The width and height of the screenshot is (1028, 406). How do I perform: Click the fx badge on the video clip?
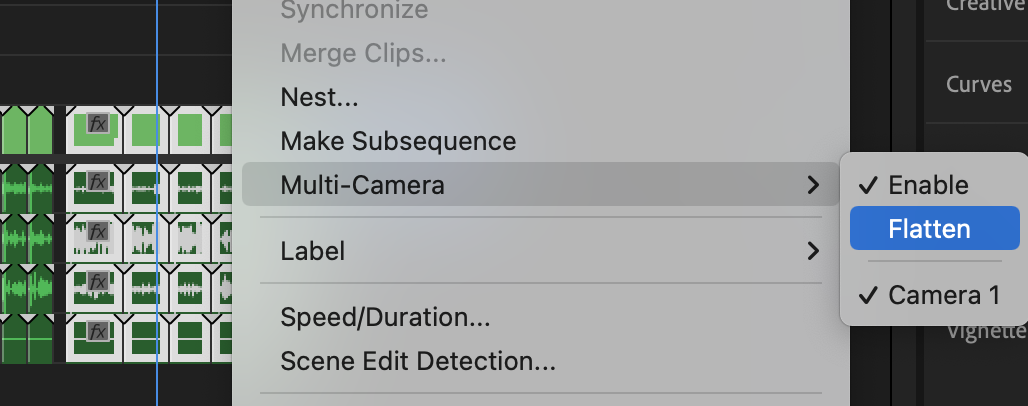point(98,123)
